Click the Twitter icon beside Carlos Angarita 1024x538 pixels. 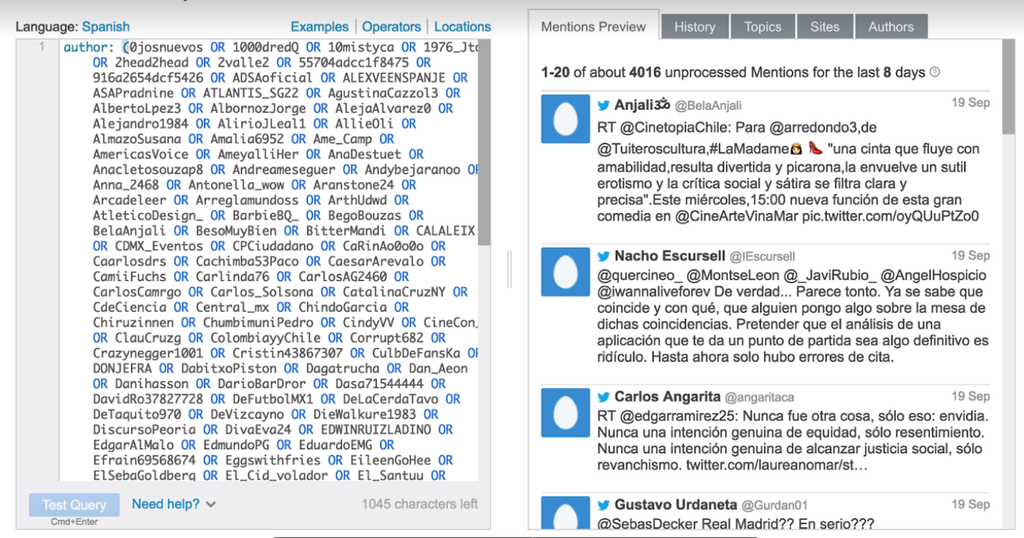[x=604, y=397]
